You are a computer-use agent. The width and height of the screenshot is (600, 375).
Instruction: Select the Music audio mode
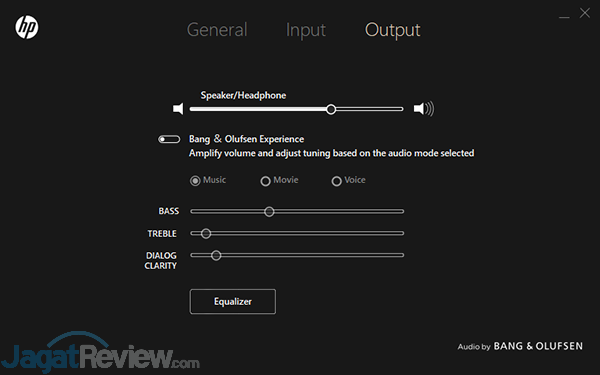208,180
